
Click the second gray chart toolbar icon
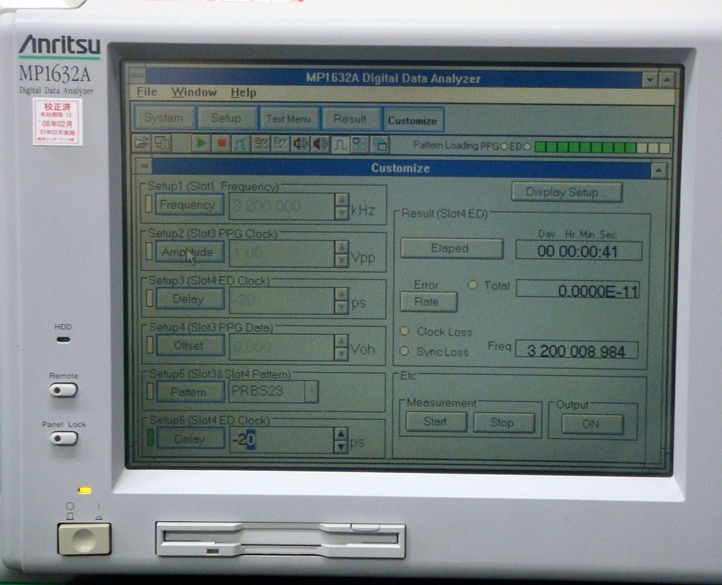pyautogui.click(x=280, y=144)
